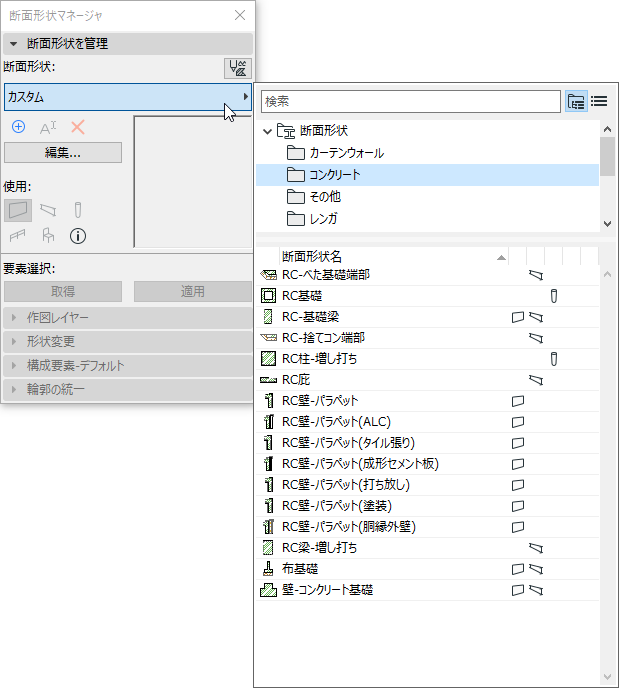Screen dimensions: 619x688
Task: Sort by 断面形状名 column header
Action: (x=394, y=256)
